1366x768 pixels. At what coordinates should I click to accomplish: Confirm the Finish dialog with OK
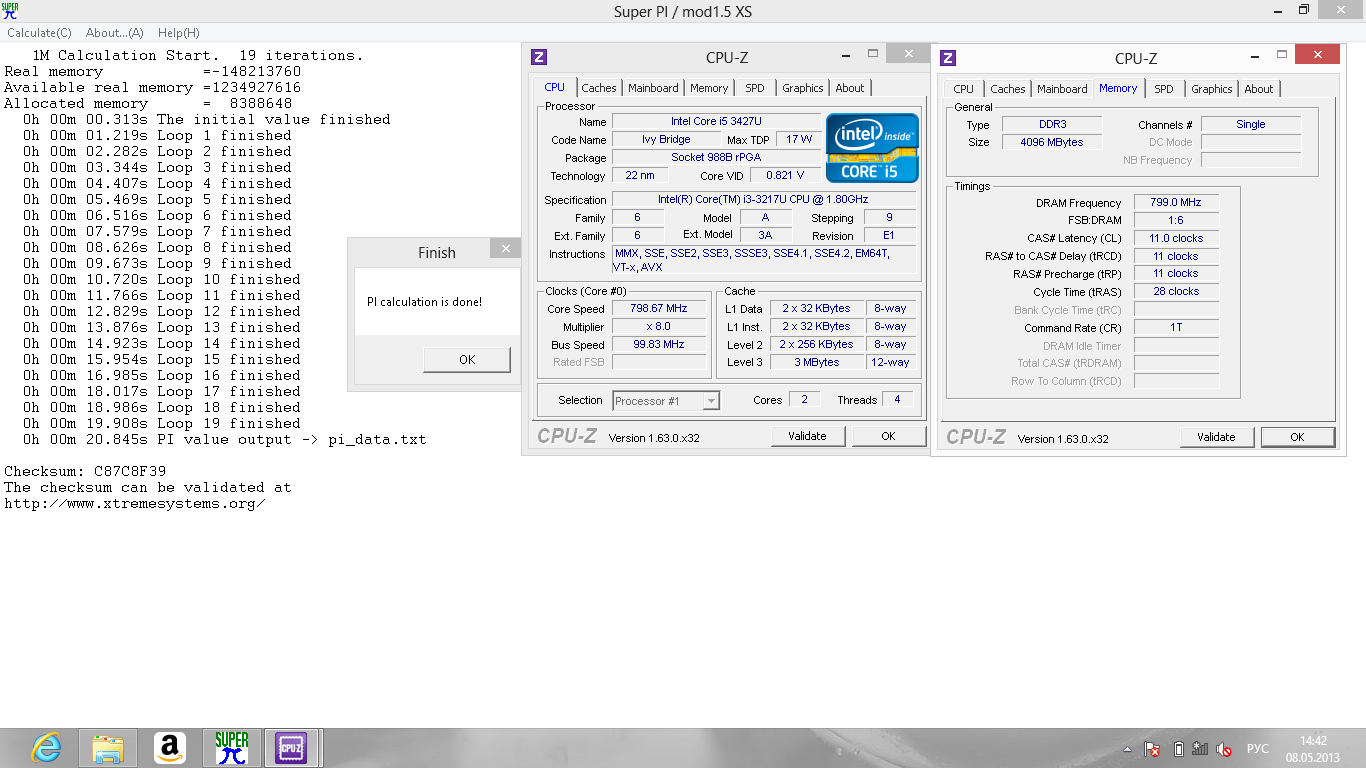click(467, 359)
